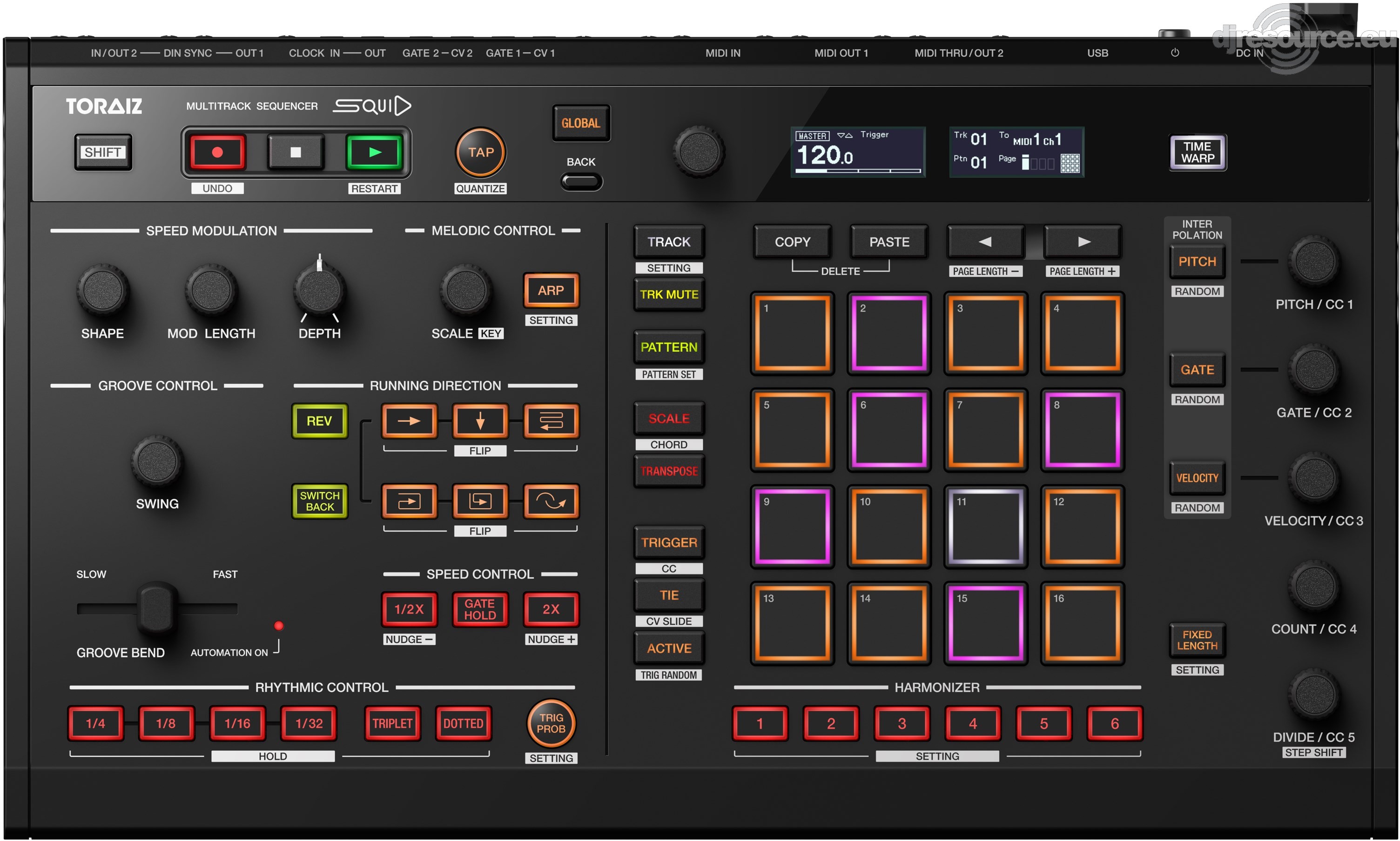Screen dimensions: 1400x841
Task: Select the 1/16 rhythmic button
Action: (237, 723)
